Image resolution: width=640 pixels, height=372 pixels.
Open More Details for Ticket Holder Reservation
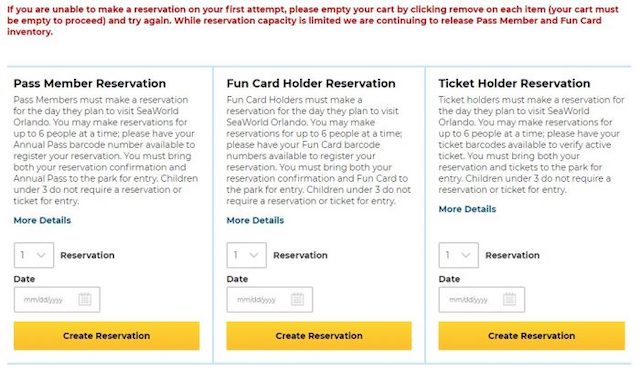click(467, 209)
